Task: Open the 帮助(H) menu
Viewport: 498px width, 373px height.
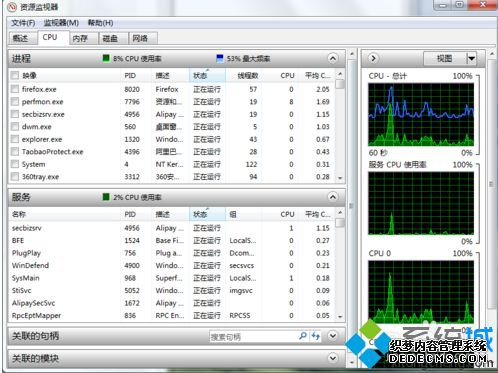Action: [100, 23]
